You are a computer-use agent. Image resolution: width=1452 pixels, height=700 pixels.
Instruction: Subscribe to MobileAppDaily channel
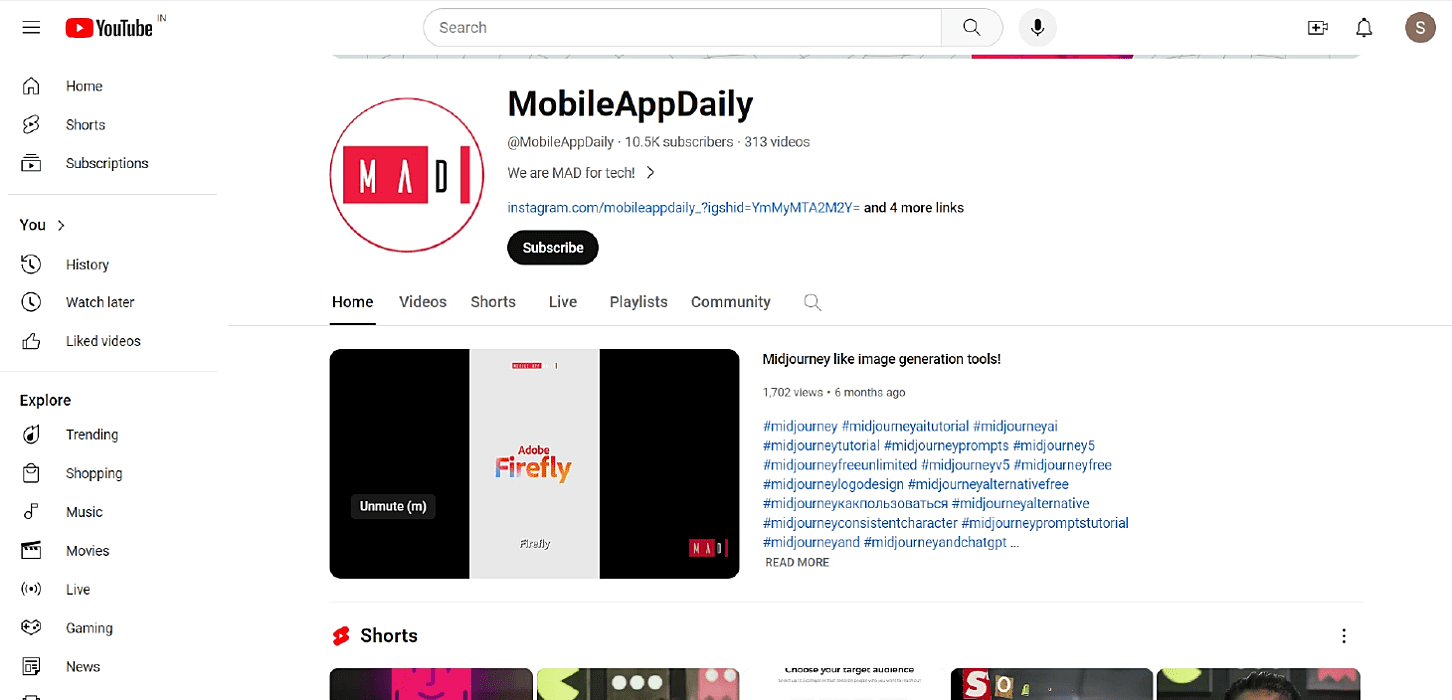click(553, 248)
